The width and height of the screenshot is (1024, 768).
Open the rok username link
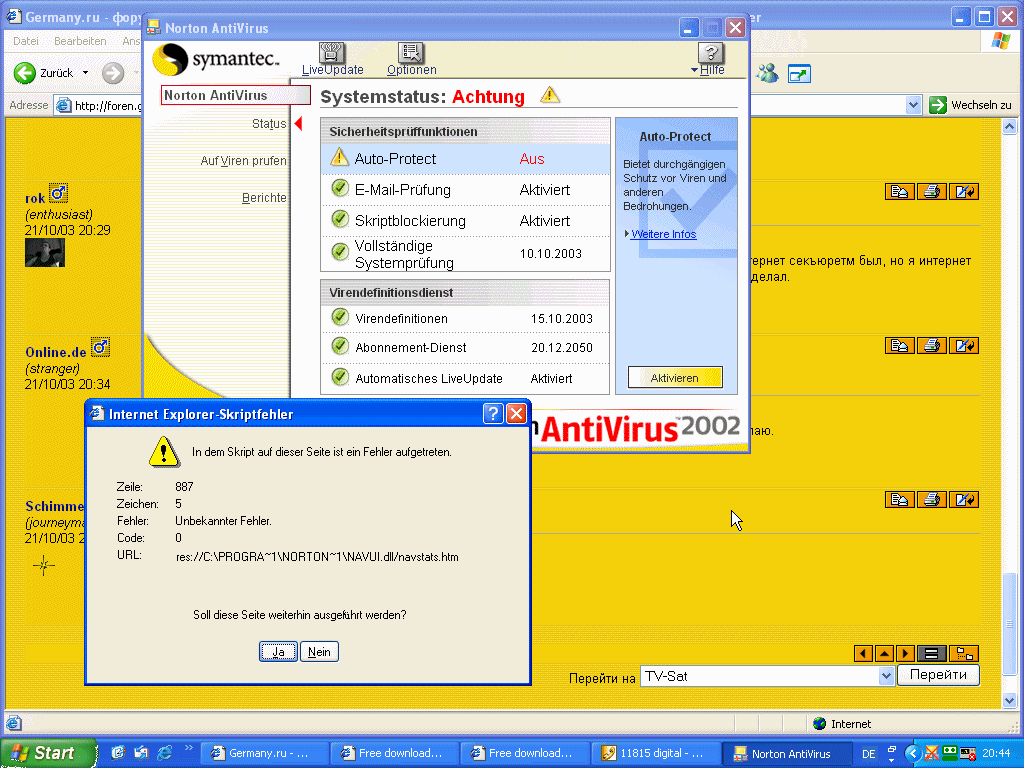(35, 198)
